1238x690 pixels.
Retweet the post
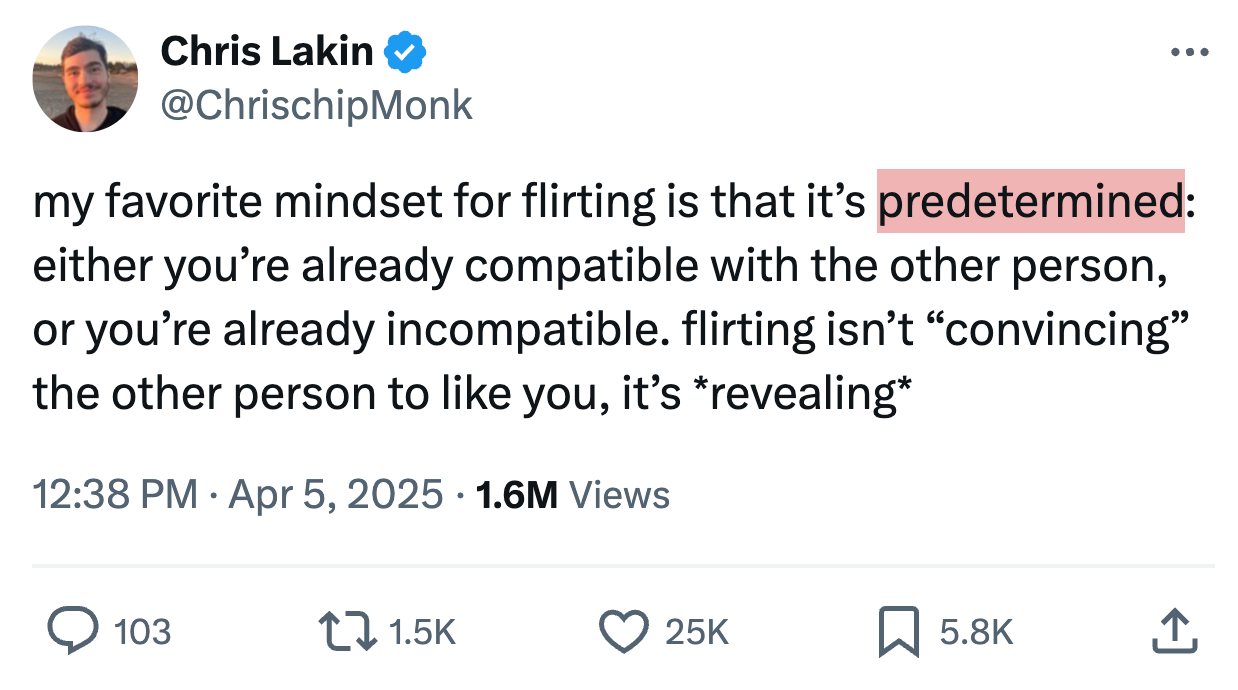(x=349, y=630)
